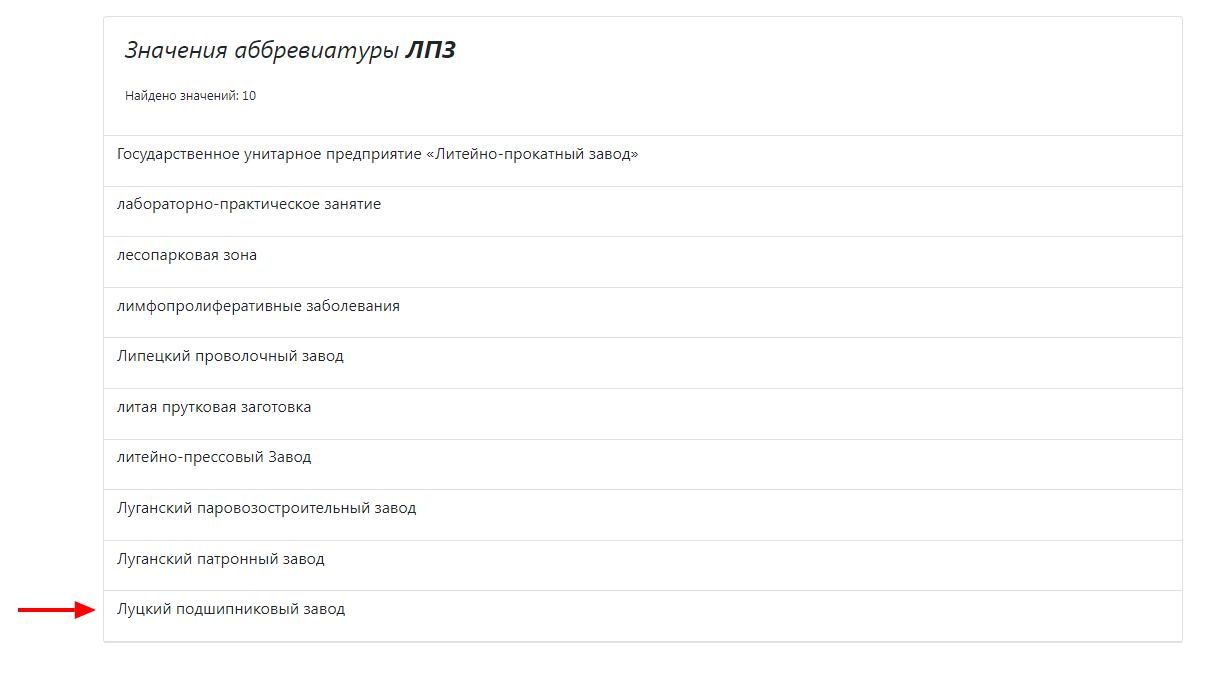Screen dimensions: 1206x675
Task: Click the 'Значения аббревиатуры' heading text
Action: (x=262, y=51)
